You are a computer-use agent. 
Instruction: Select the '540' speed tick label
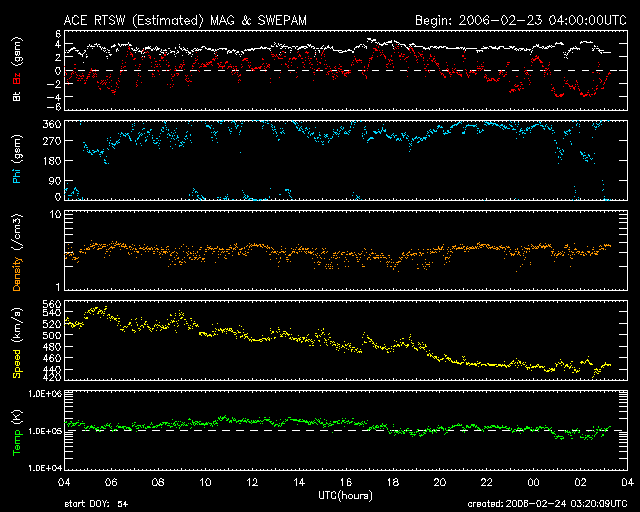coord(52,312)
